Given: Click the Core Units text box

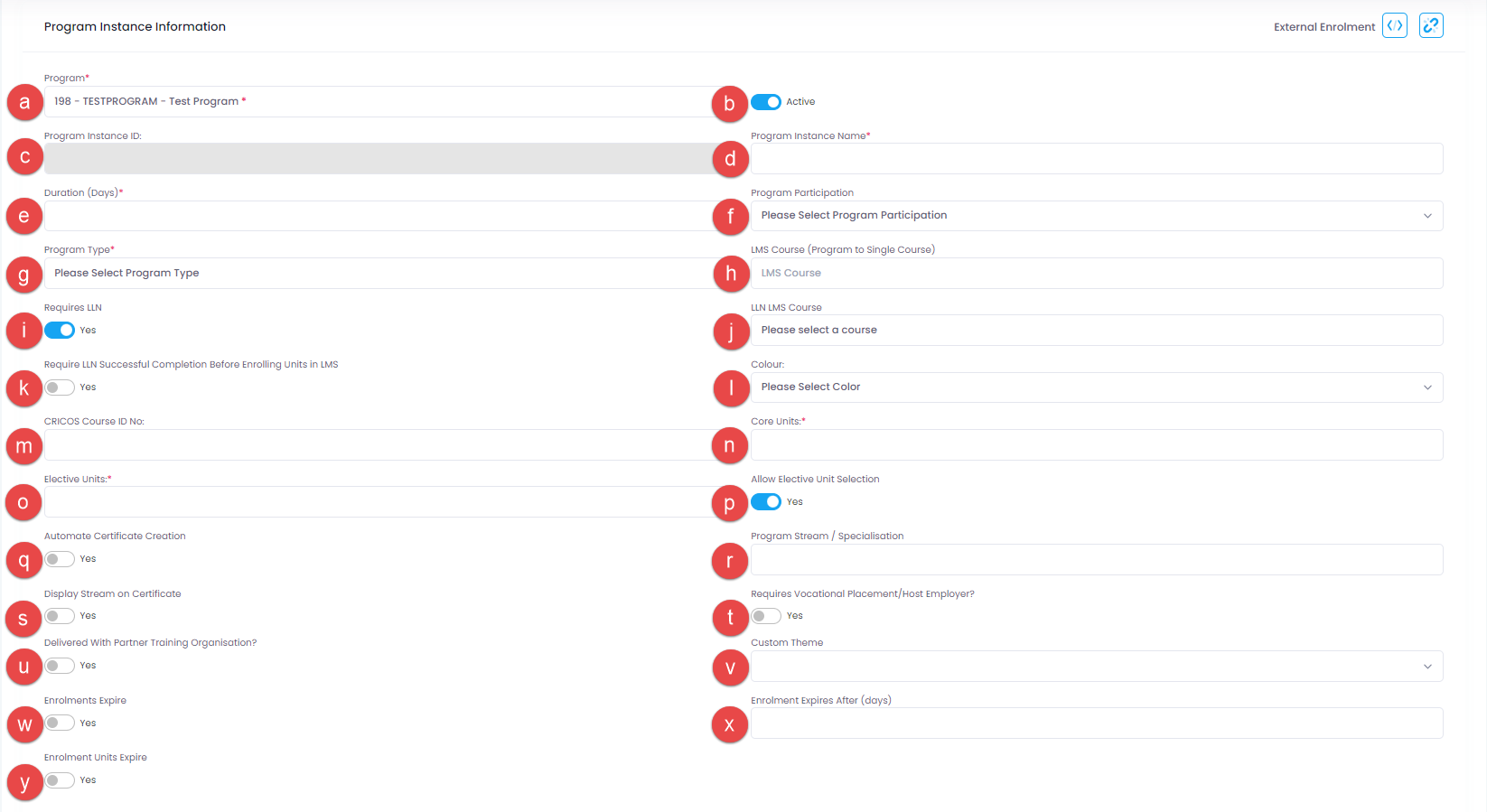Looking at the screenshot, I should click(x=1096, y=445).
